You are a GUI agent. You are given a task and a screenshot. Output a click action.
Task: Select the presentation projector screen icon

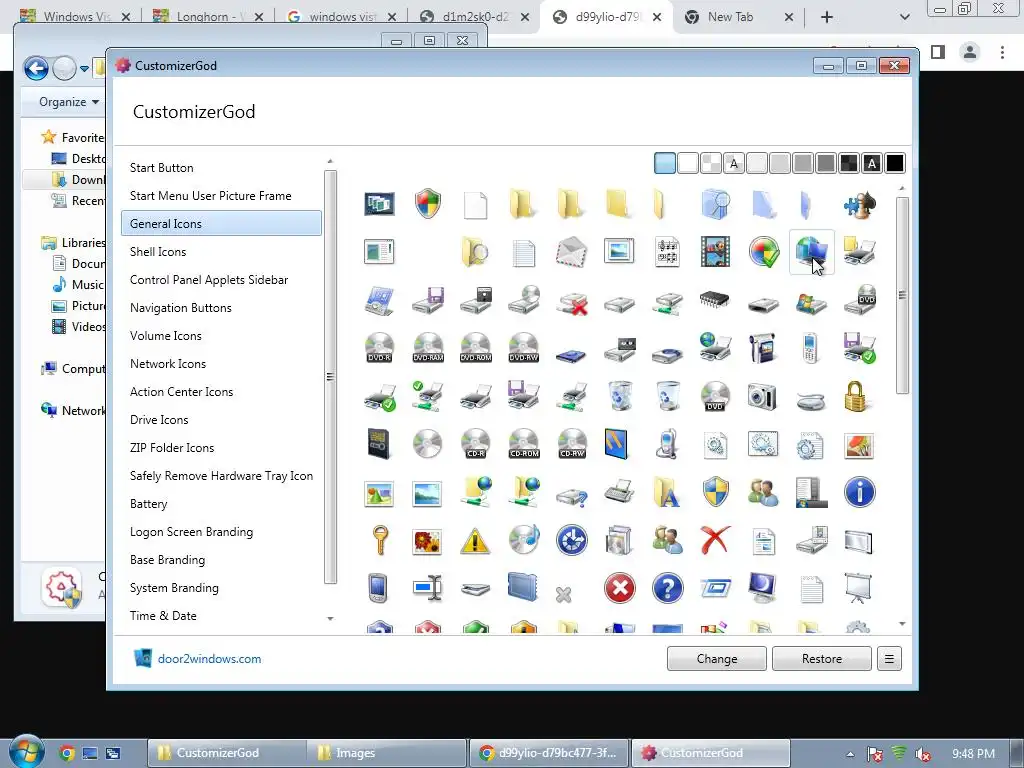(858, 588)
